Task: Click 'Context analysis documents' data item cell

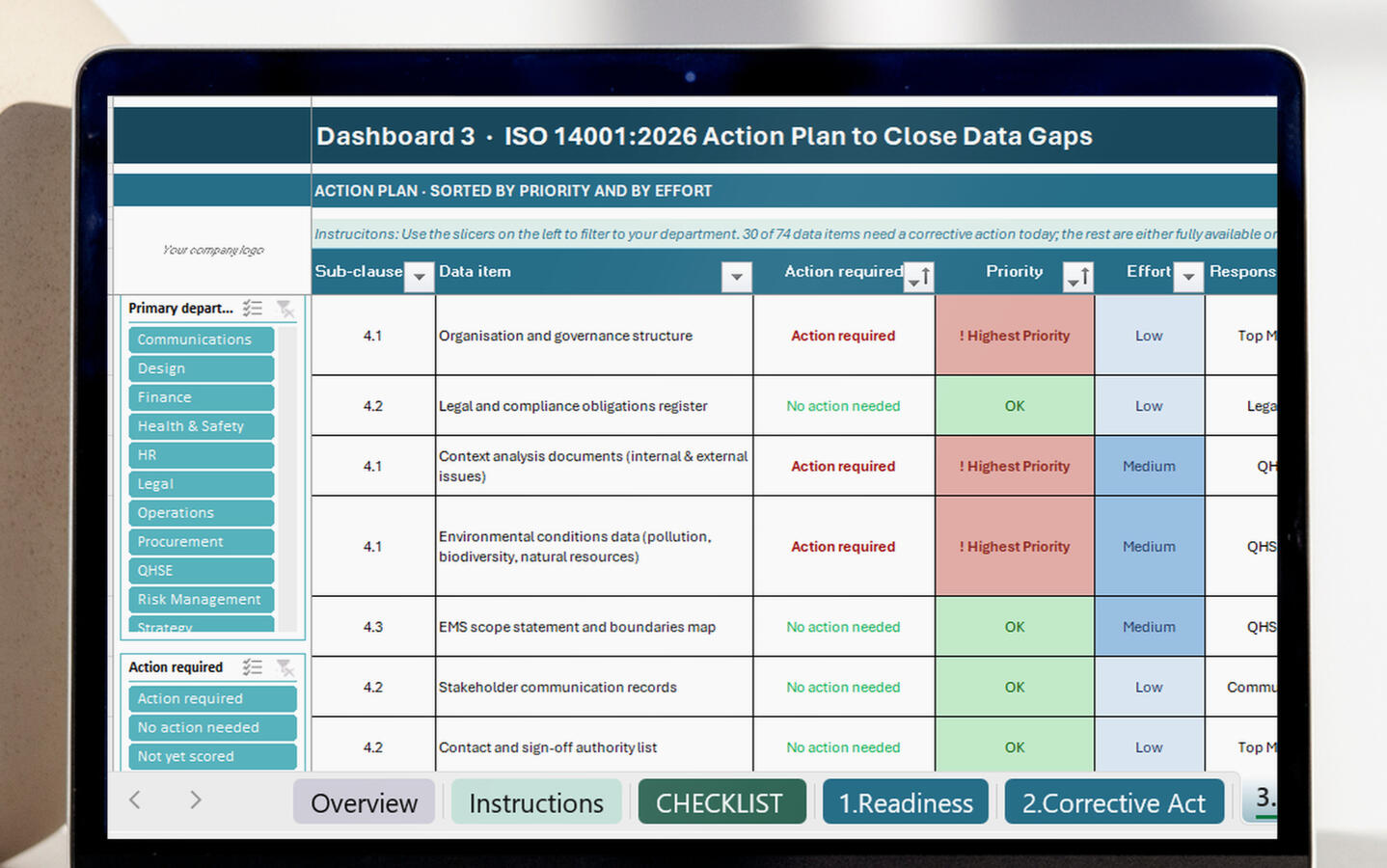Action: coord(594,466)
